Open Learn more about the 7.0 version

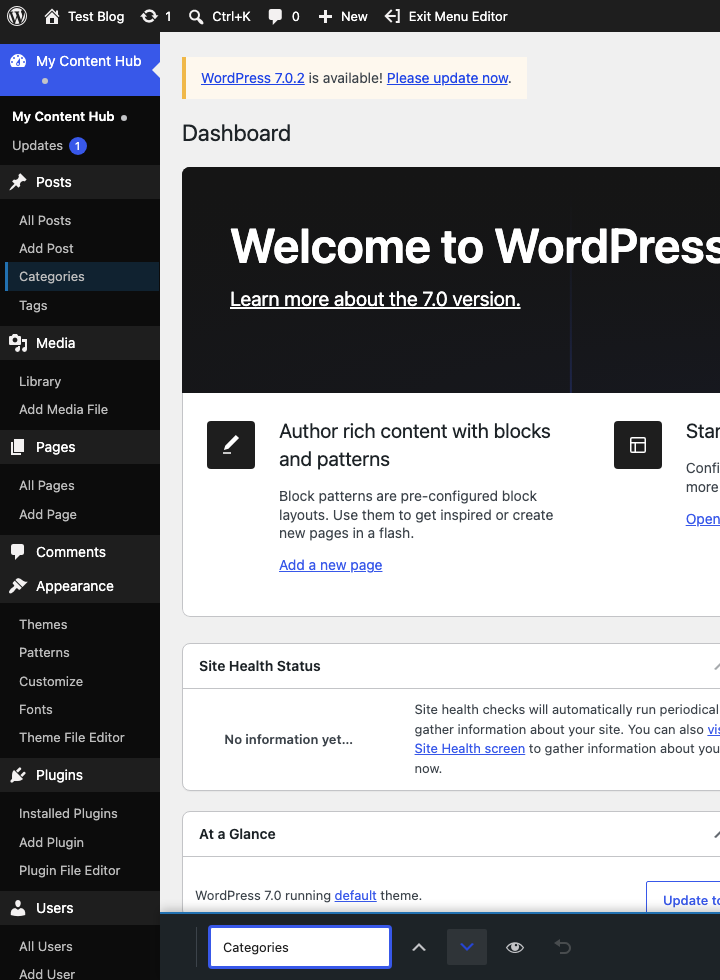375,299
